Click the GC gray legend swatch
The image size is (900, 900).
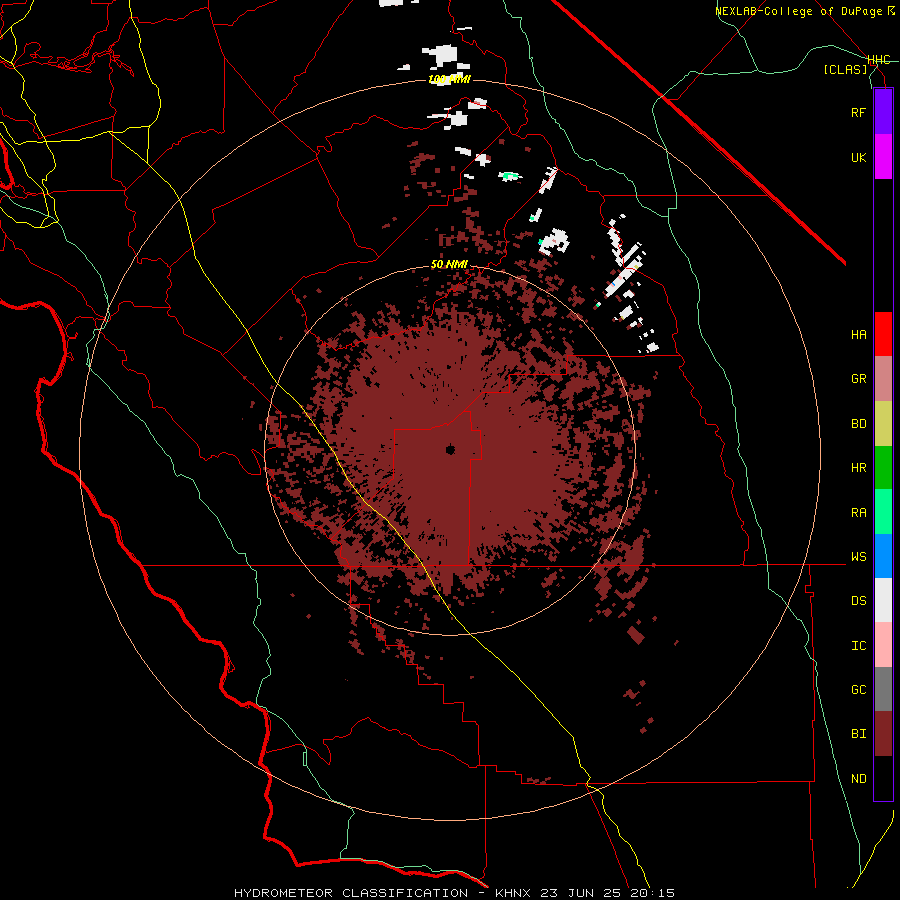883,689
